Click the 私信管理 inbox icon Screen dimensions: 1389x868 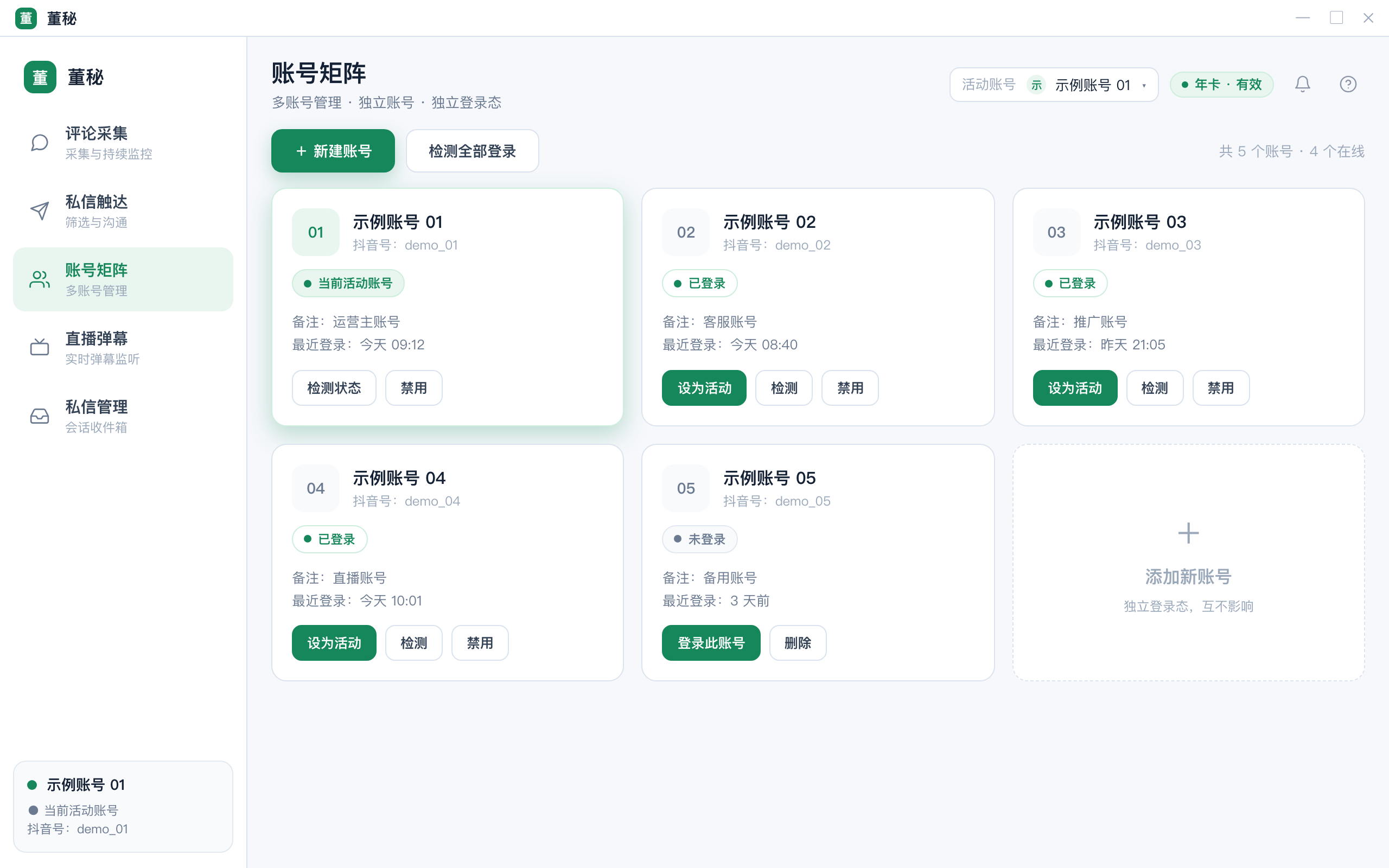tap(39, 416)
